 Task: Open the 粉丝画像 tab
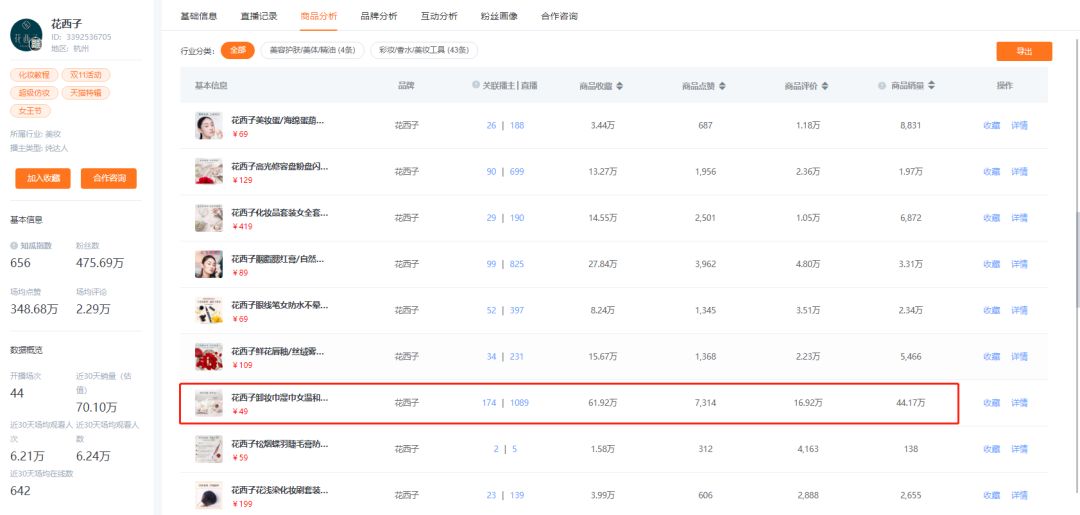click(499, 16)
